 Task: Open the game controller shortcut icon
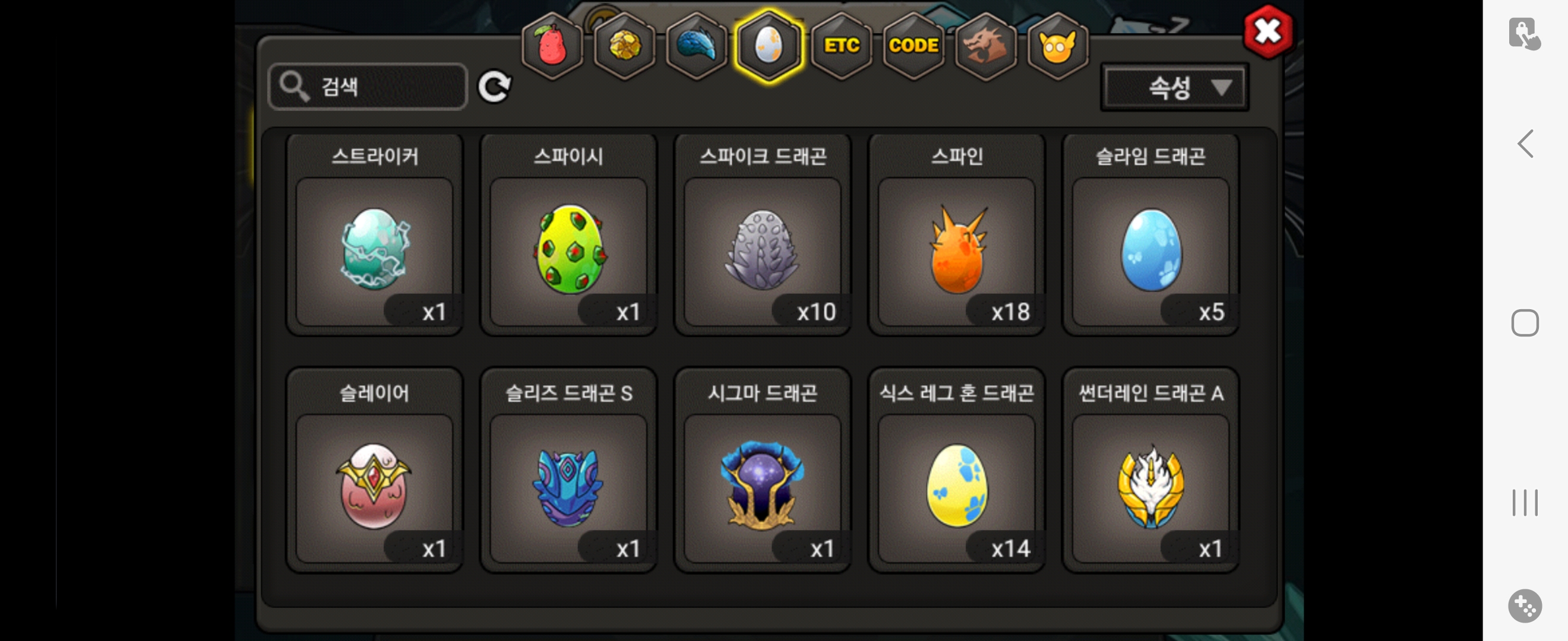click(1524, 605)
